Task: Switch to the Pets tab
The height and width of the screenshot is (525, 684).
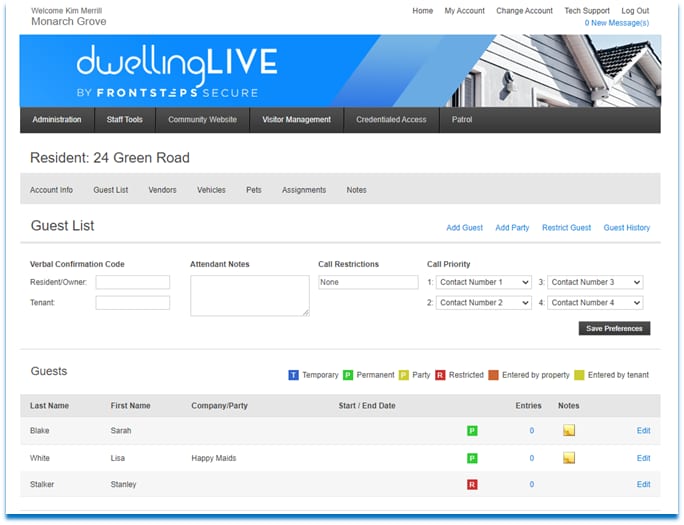Action: click(x=254, y=190)
